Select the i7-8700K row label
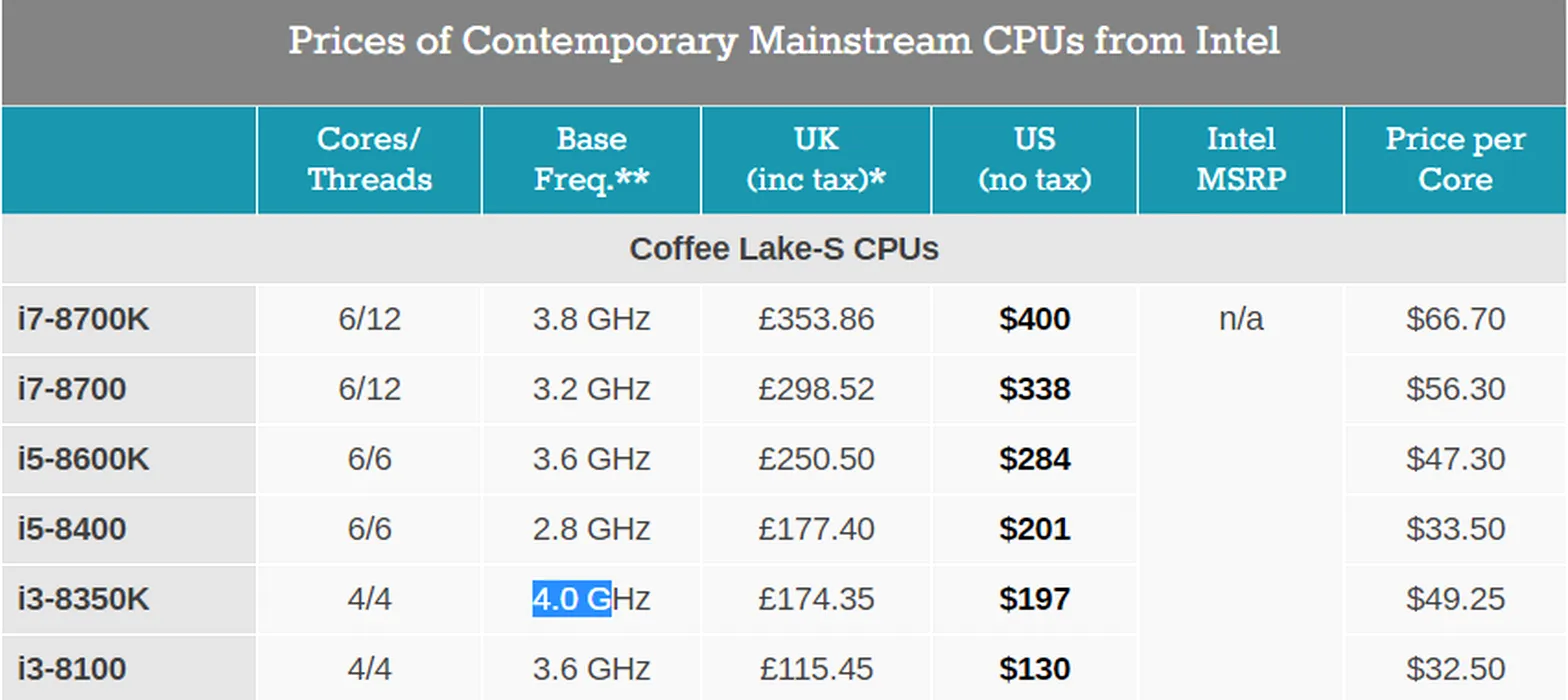 tap(84, 319)
